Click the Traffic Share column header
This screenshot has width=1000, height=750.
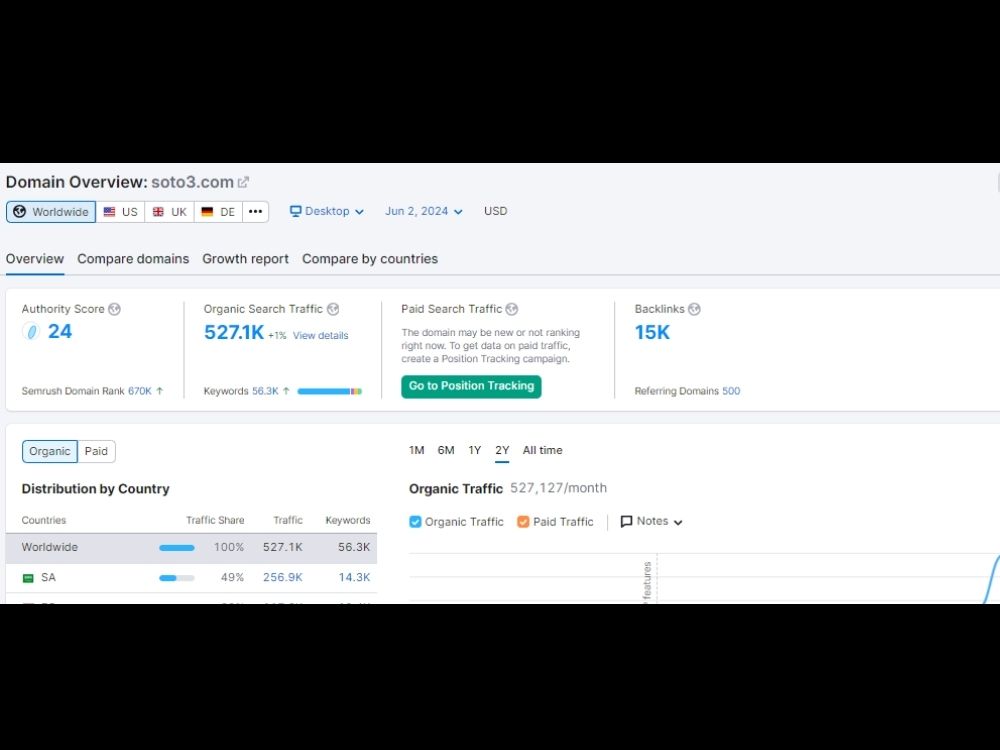click(215, 520)
